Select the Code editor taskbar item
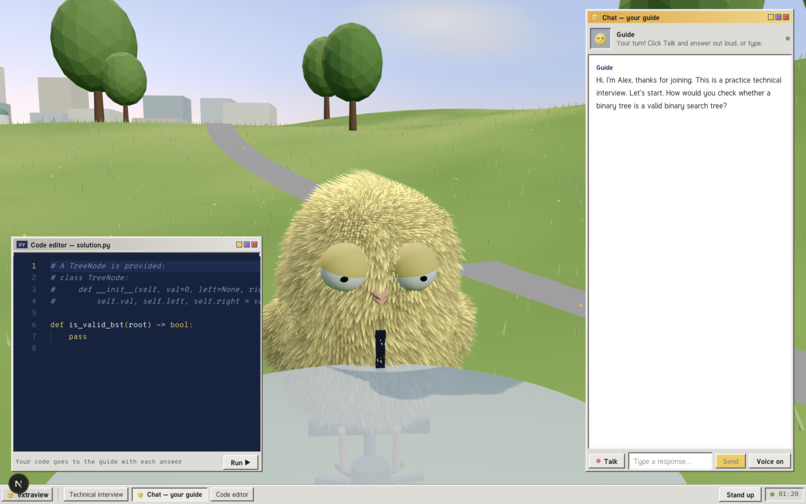Viewport: 806px width, 504px height. tap(232, 495)
